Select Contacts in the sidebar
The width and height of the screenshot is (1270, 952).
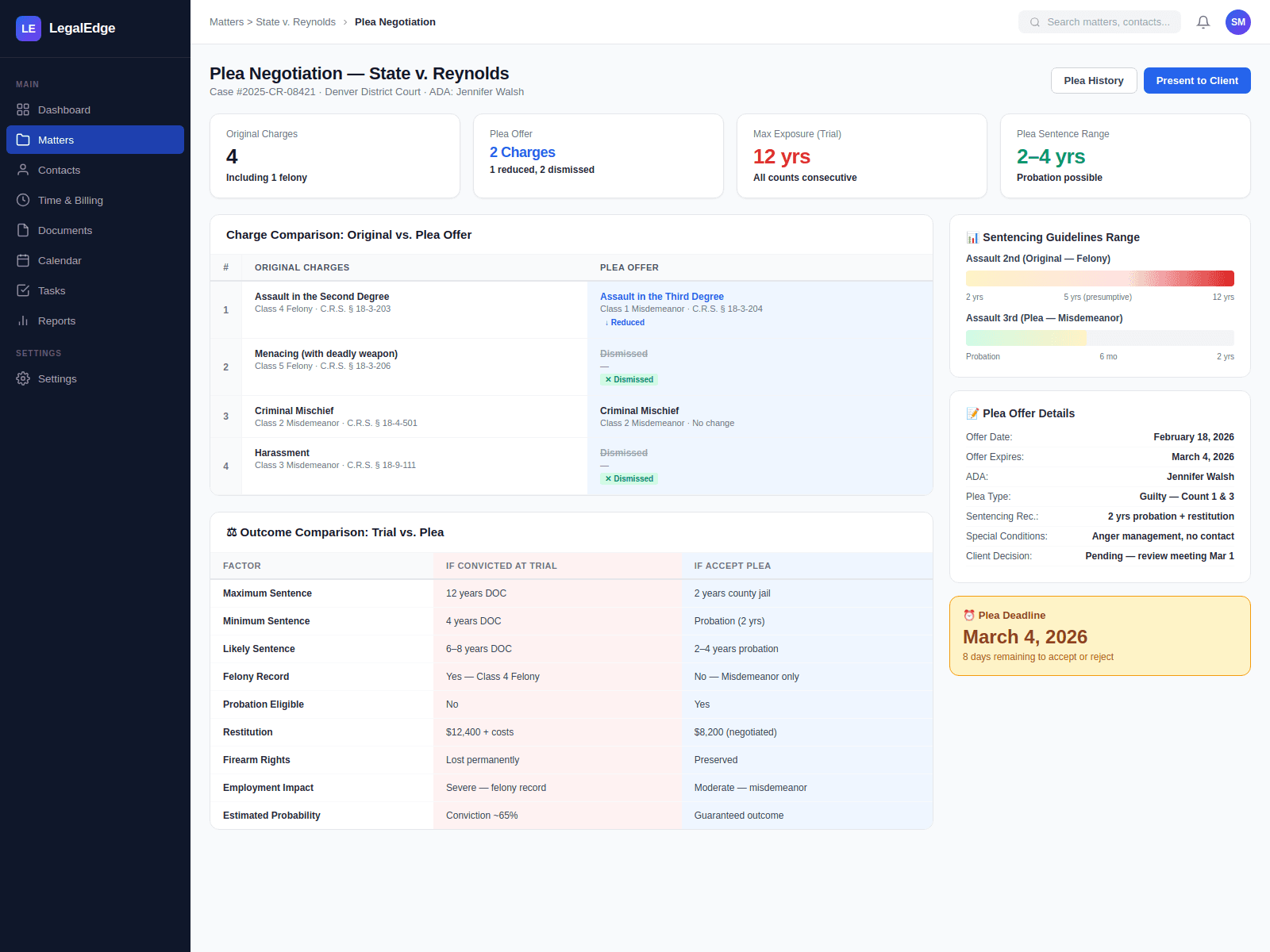click(x=95, y=170)
